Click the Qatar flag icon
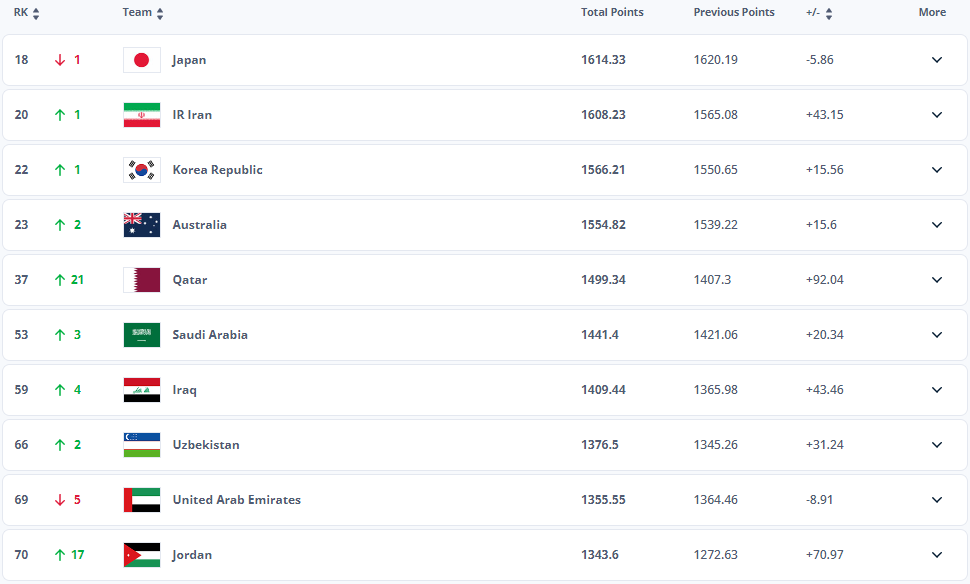The width and height of the screenshot is (970, 584). [142, 280]
